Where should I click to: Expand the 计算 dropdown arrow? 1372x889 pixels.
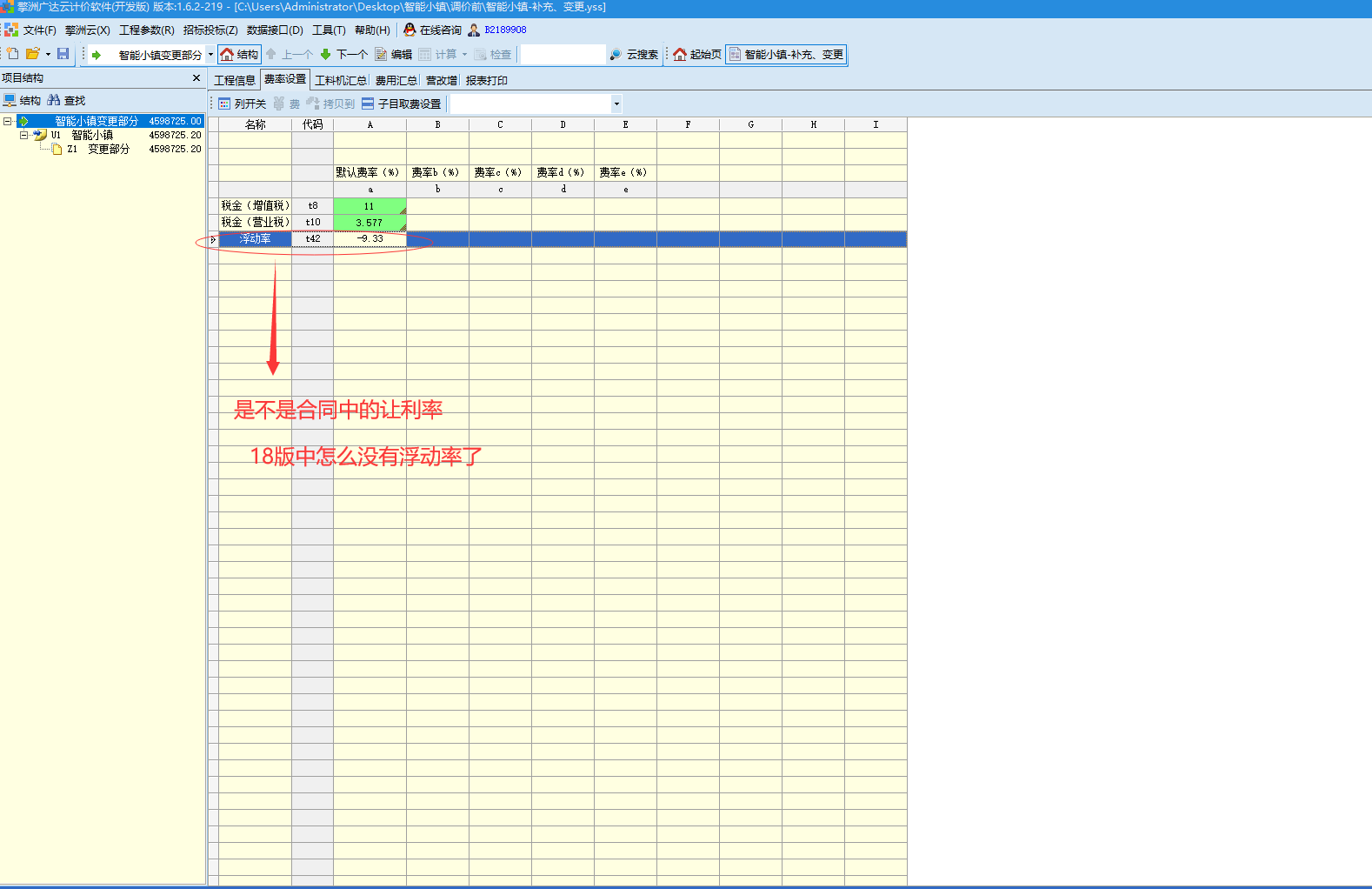pyautogui.click(x=464, y=54)
